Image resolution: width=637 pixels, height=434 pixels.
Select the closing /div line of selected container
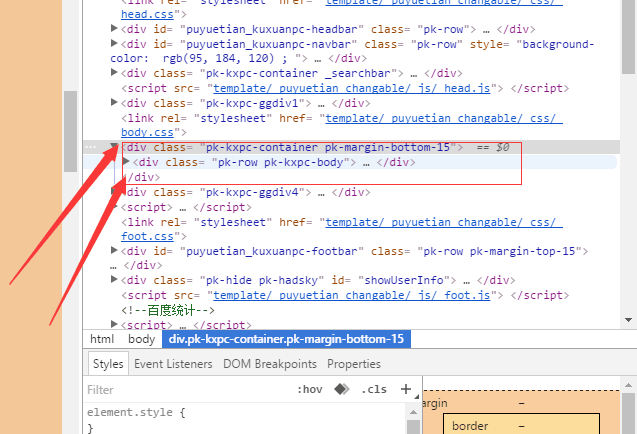point(142,177)
